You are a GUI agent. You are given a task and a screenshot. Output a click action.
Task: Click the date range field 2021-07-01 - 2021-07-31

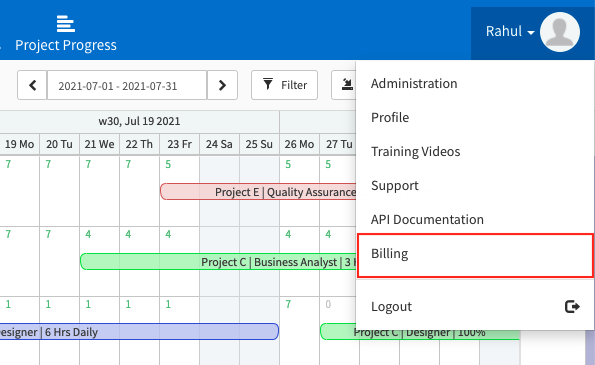point(127,85)
